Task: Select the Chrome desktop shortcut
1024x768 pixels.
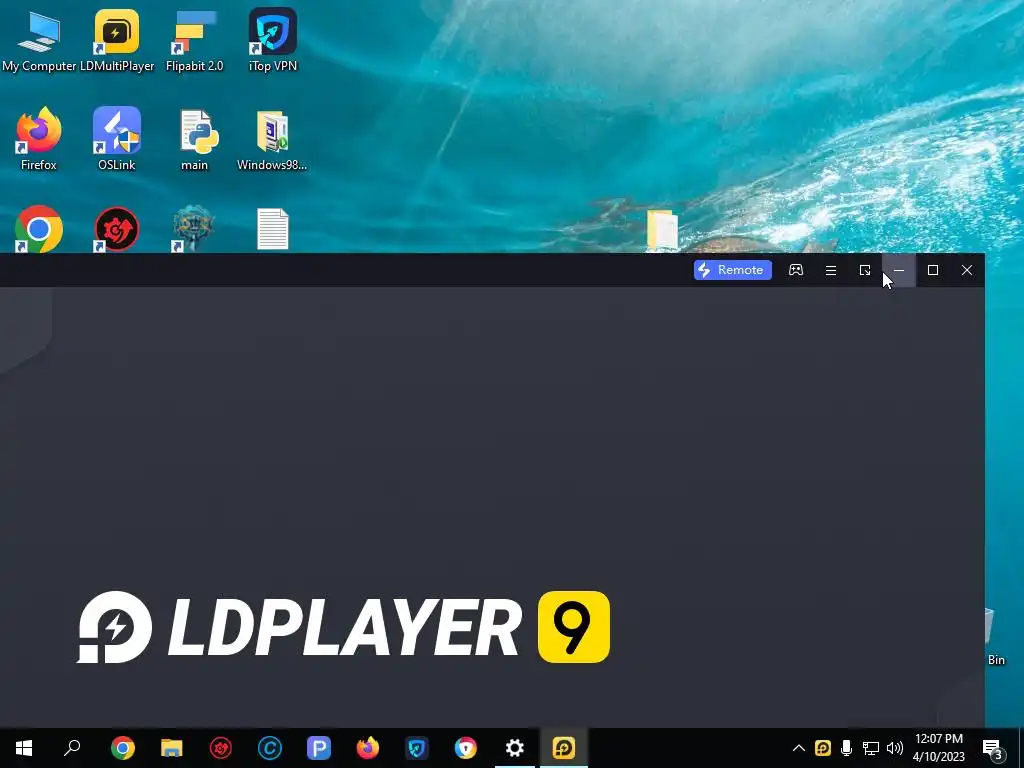Action: [39, 229]
